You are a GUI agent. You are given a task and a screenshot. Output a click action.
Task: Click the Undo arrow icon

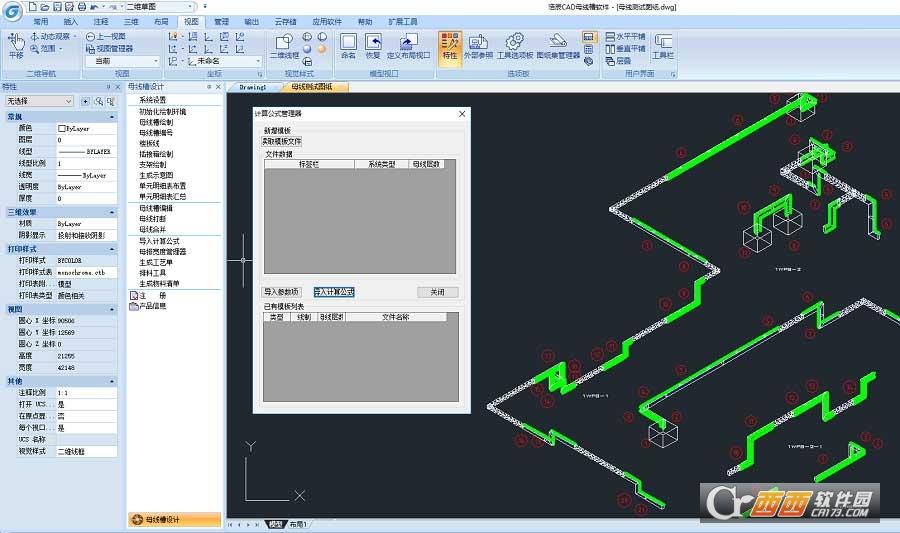coord(94,7)
